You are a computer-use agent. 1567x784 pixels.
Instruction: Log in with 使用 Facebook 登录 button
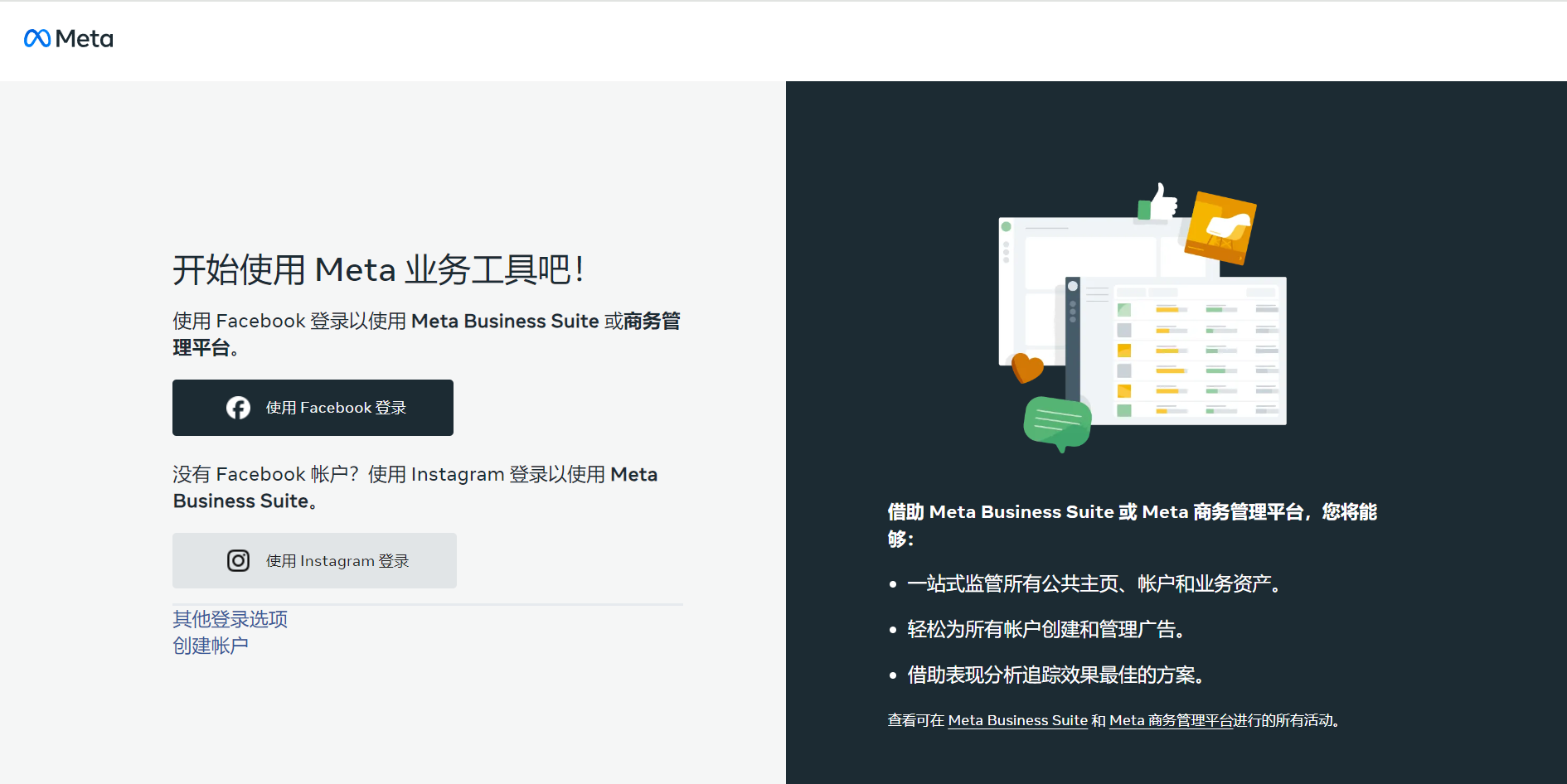pos(313,408)
